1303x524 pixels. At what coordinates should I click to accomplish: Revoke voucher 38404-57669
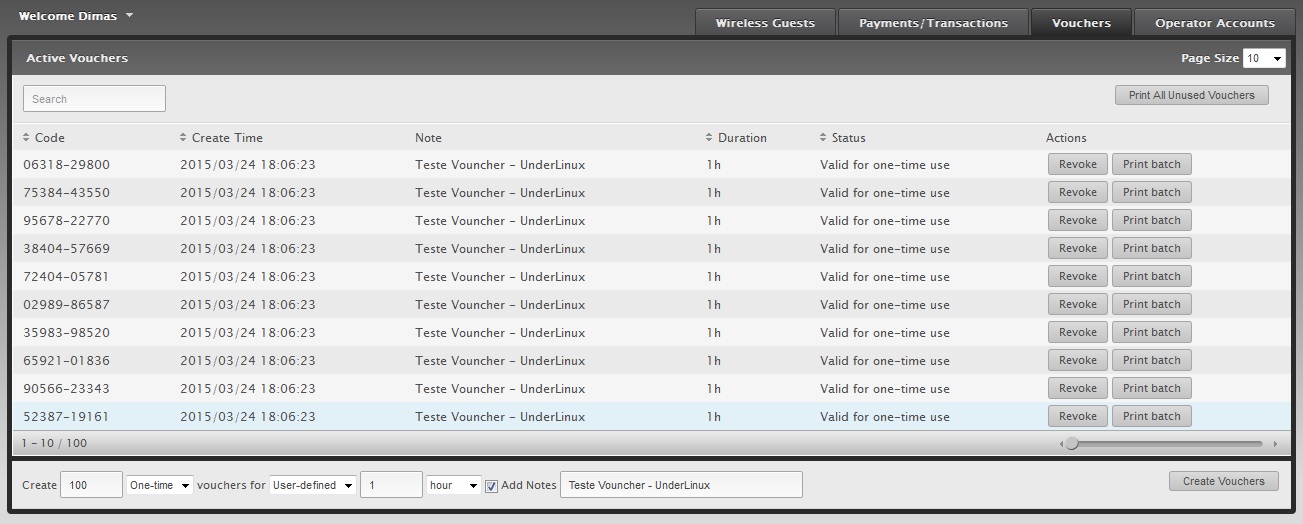click(x=1078, y=248)
